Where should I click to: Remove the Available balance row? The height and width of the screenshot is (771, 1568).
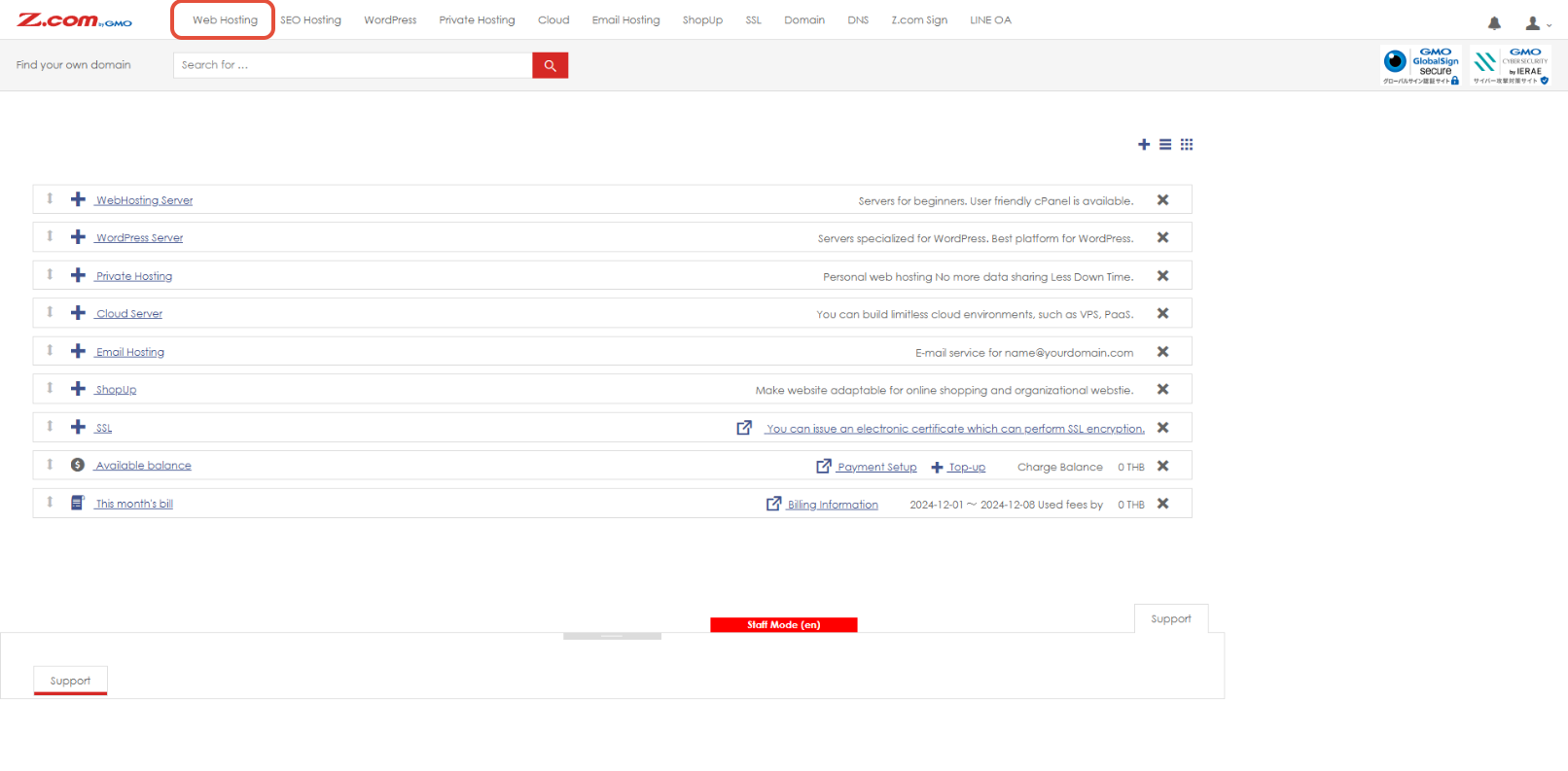[x=1162, y=466]
